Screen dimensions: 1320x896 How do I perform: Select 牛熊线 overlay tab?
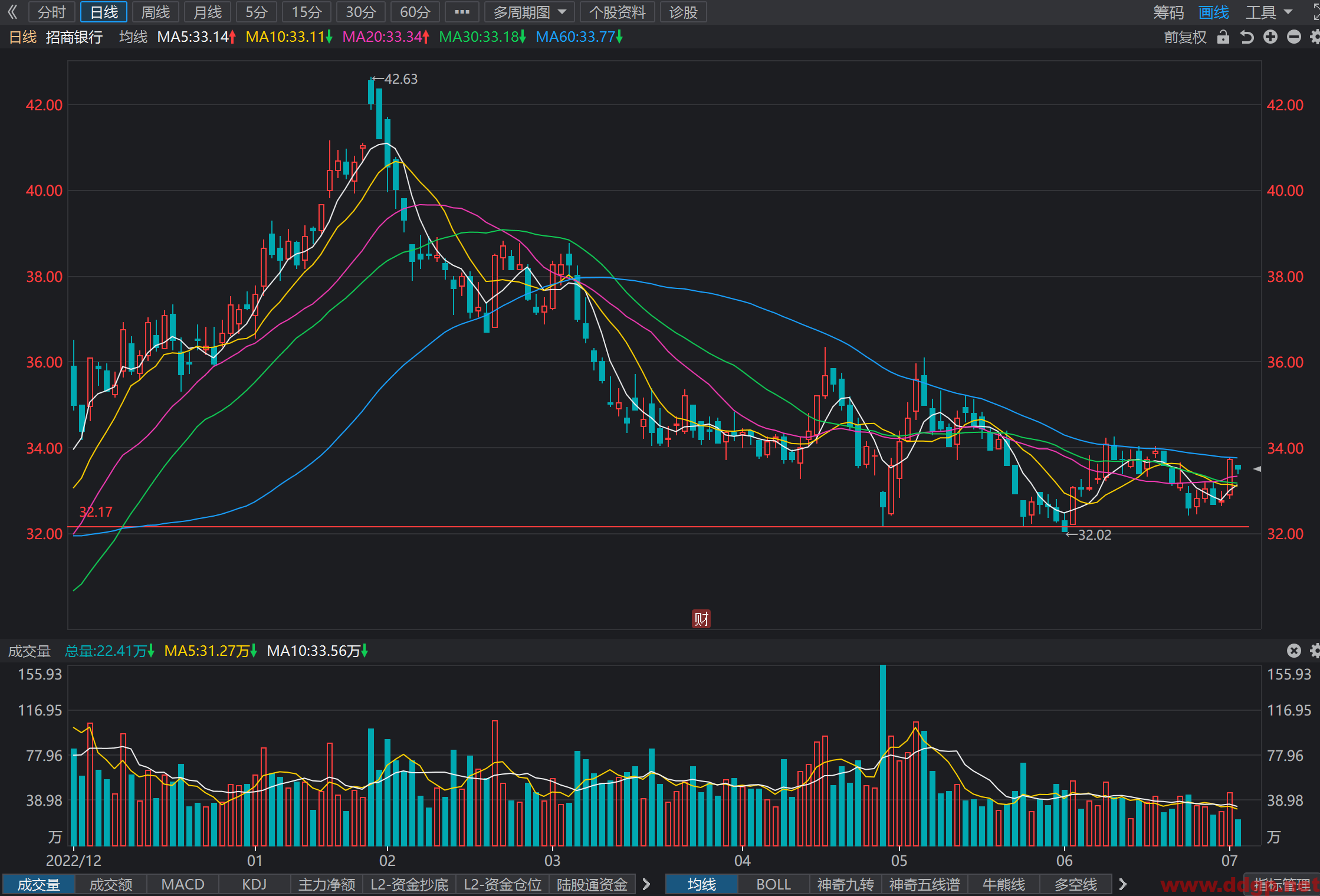point(1004,884)
